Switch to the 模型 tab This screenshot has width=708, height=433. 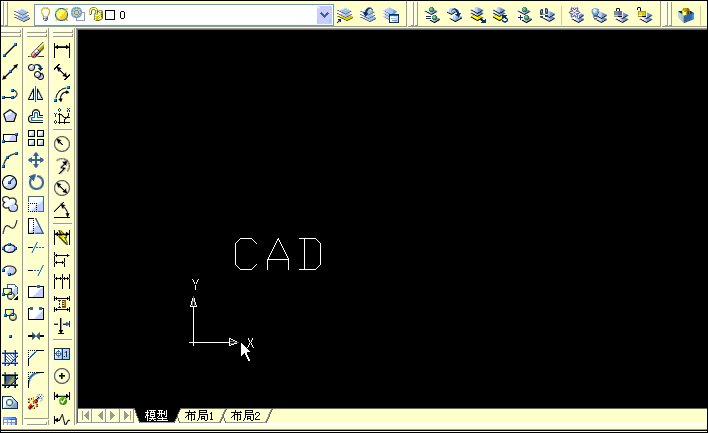point(156,415)
